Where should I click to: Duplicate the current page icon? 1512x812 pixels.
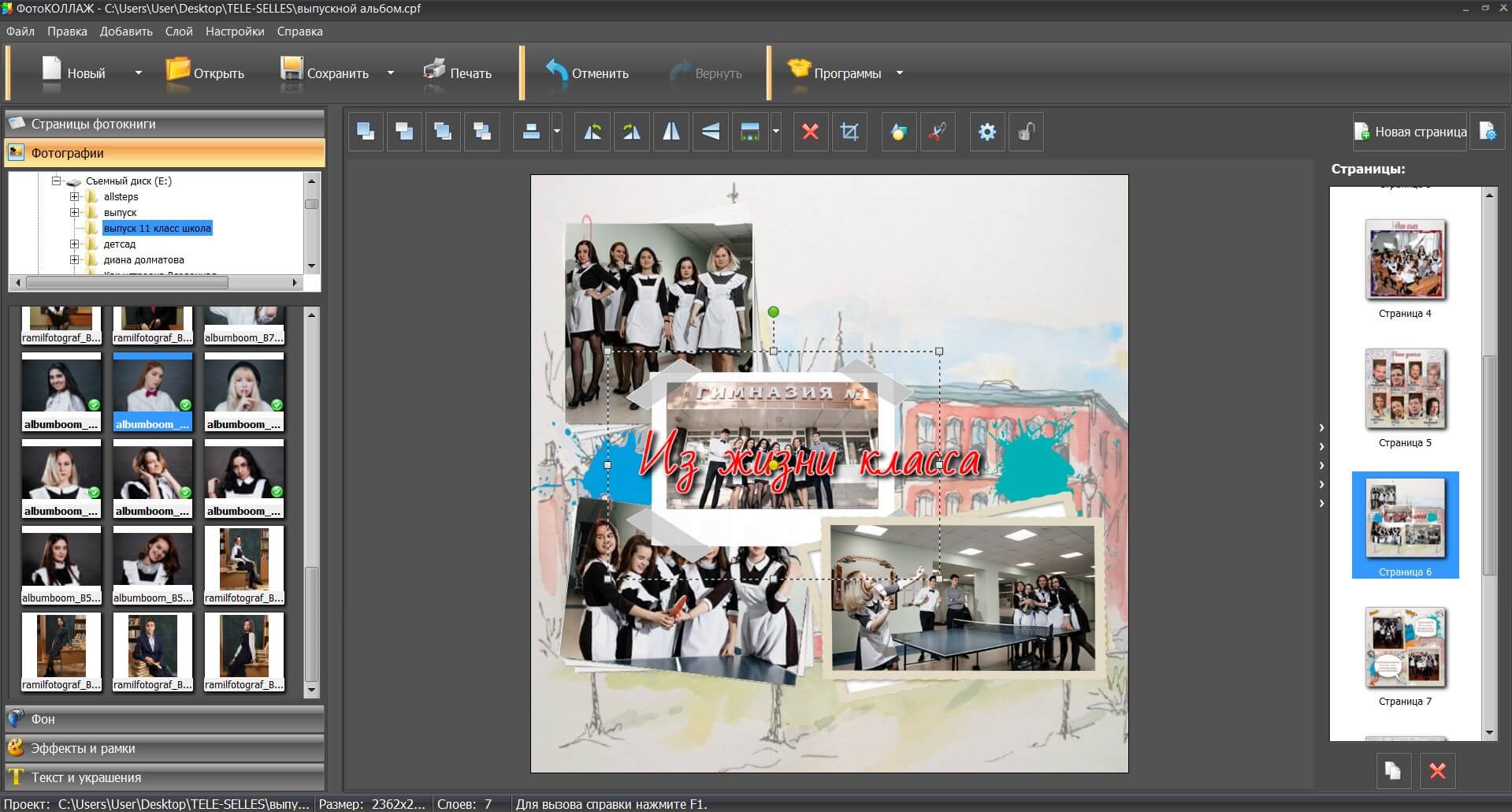[1393, 770]
